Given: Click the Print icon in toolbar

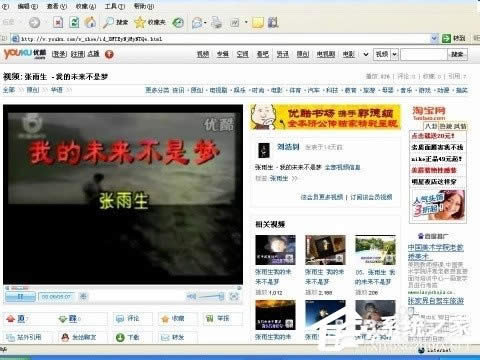Looking at the screenshot, I should click(x=216, y=23).
